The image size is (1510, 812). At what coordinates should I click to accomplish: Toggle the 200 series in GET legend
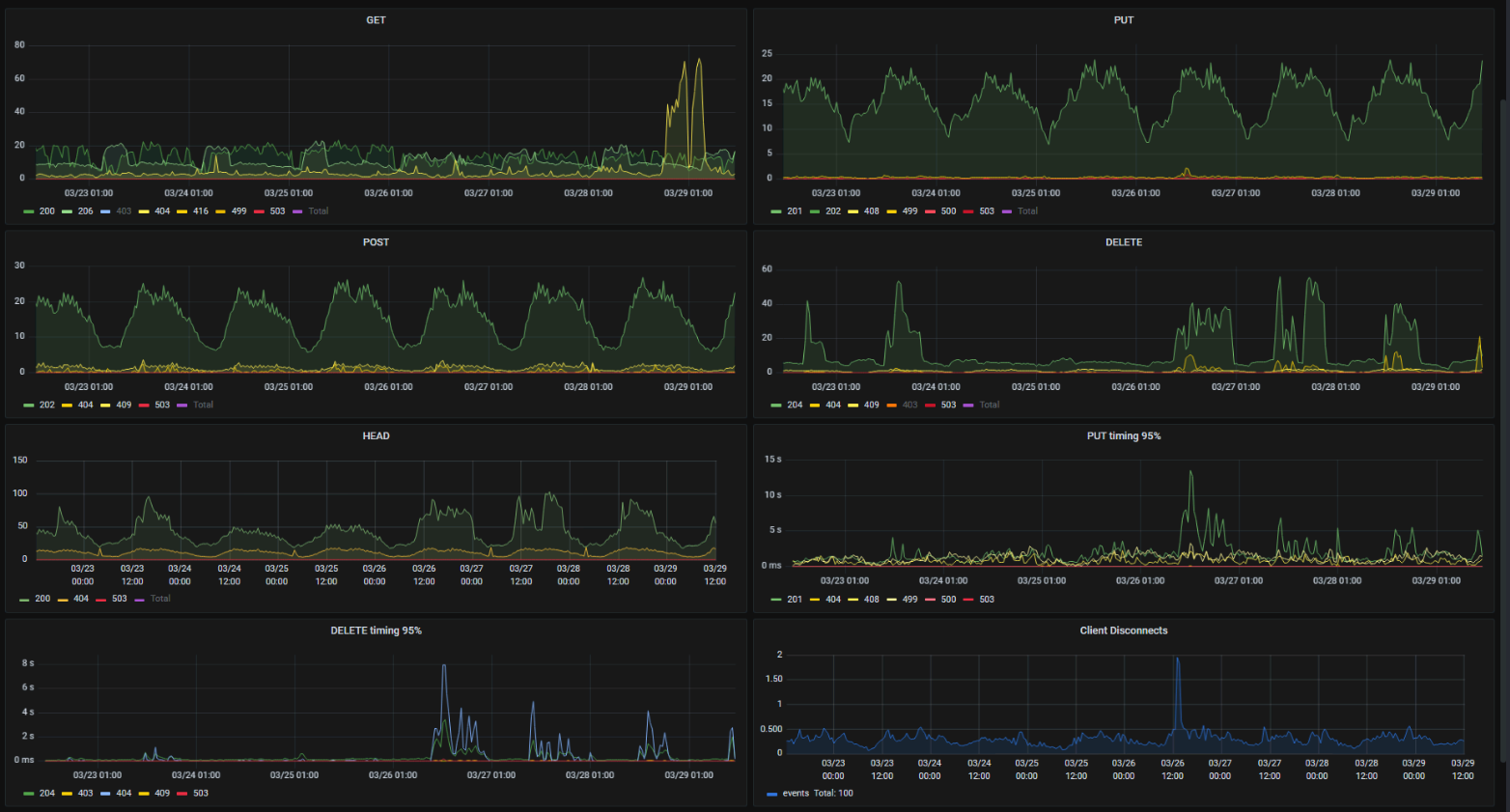coord(40,210)
